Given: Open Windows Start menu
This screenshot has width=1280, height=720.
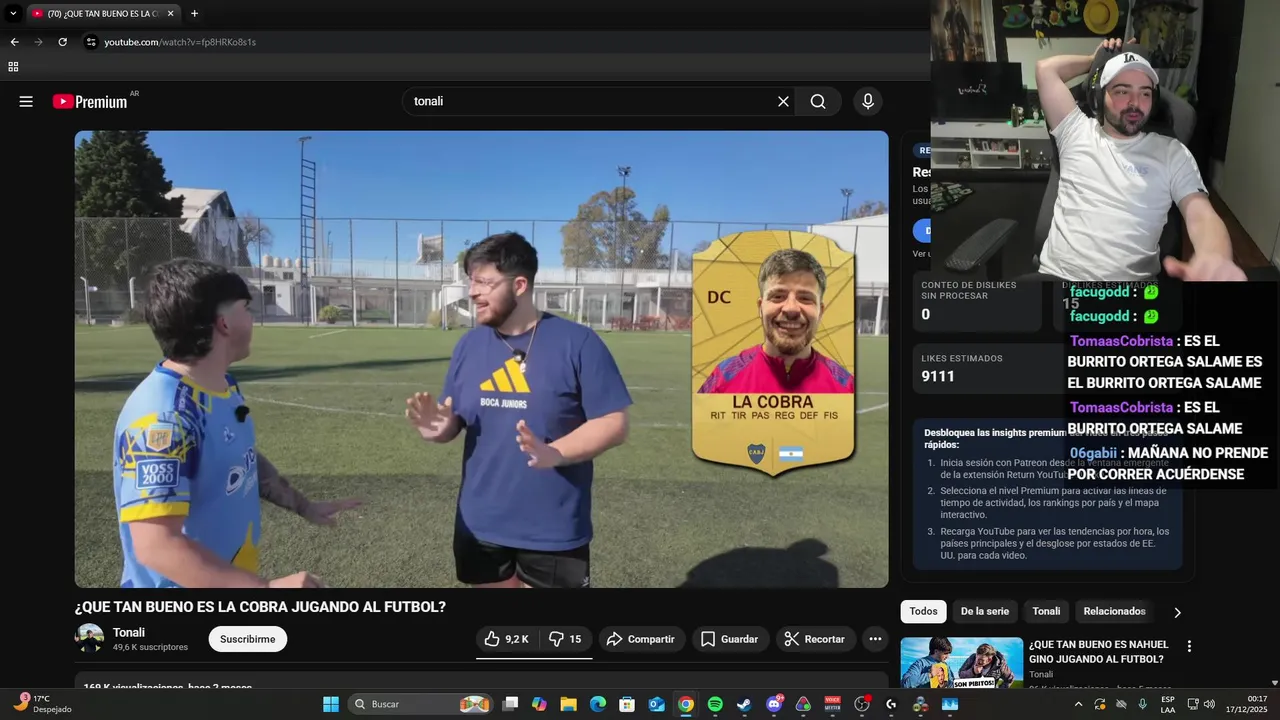Looking at the screenshot, I should (331, 704).
